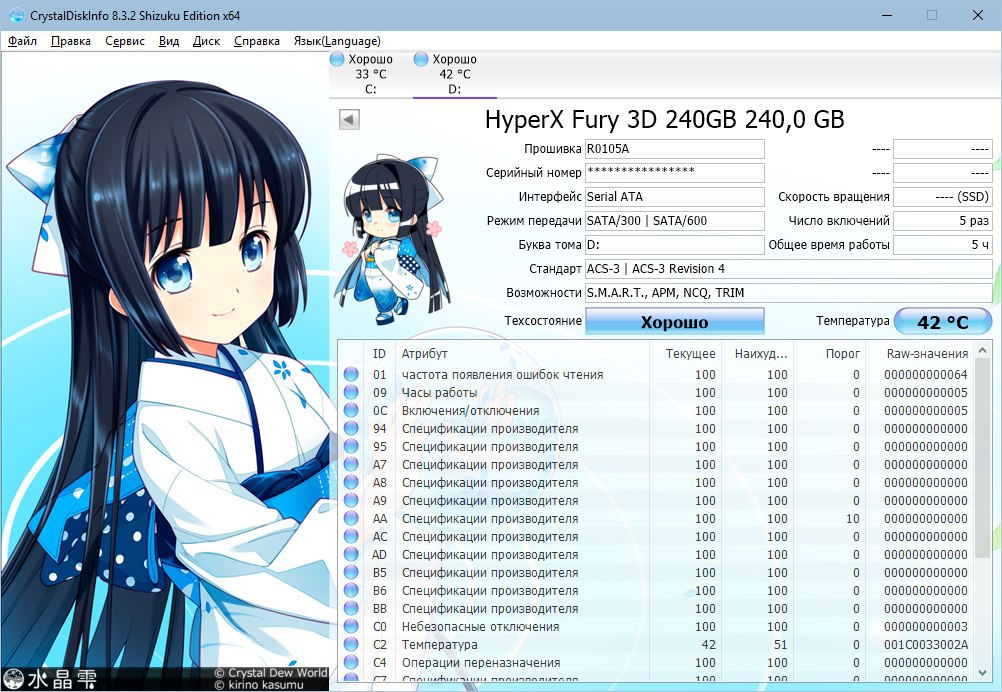1002x692 pixels.
Task: Click the SMART list scroll up arrow
Action: 983,350
